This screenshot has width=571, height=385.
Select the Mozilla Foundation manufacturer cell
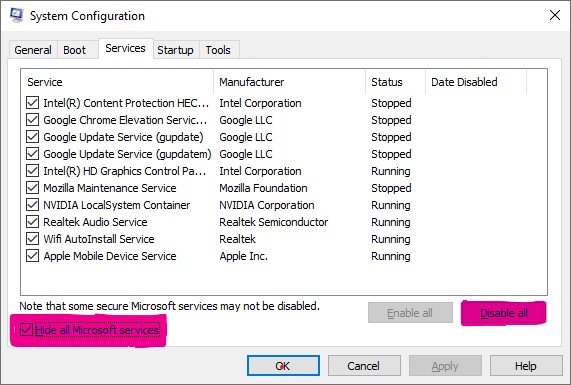pos(263,188)
